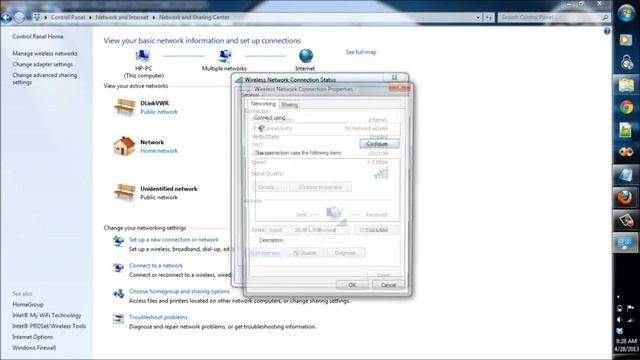Open Help via the blue question-mark icon
Screen dimensions: 640x360
tap(607, 31)
